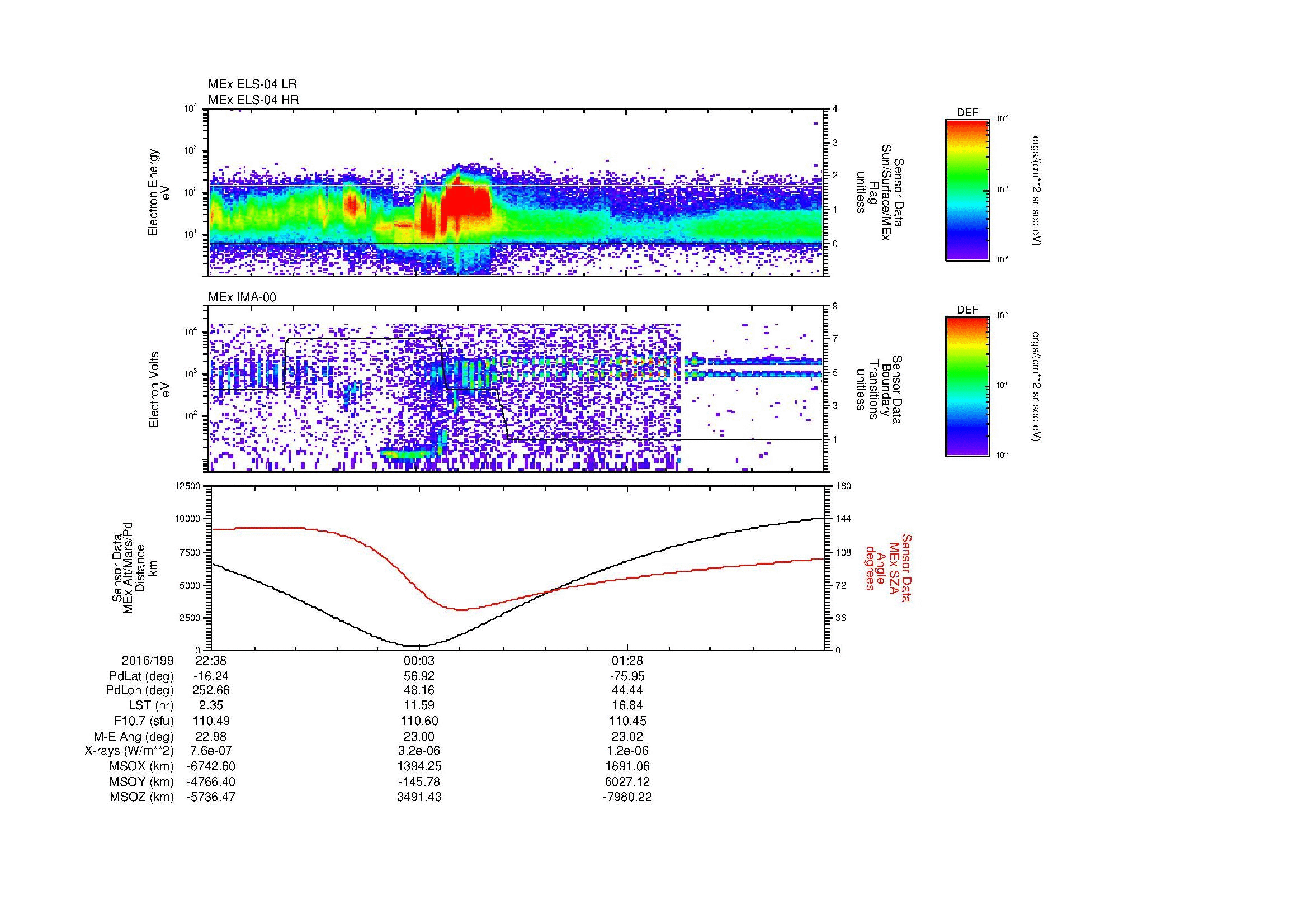The image size is (1308, 924).
Task: Click the PdLat value '56.92'
Action: pos(419,676)
